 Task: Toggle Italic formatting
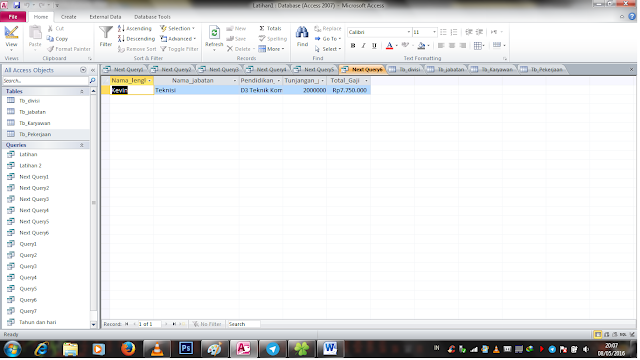point(363,46)
